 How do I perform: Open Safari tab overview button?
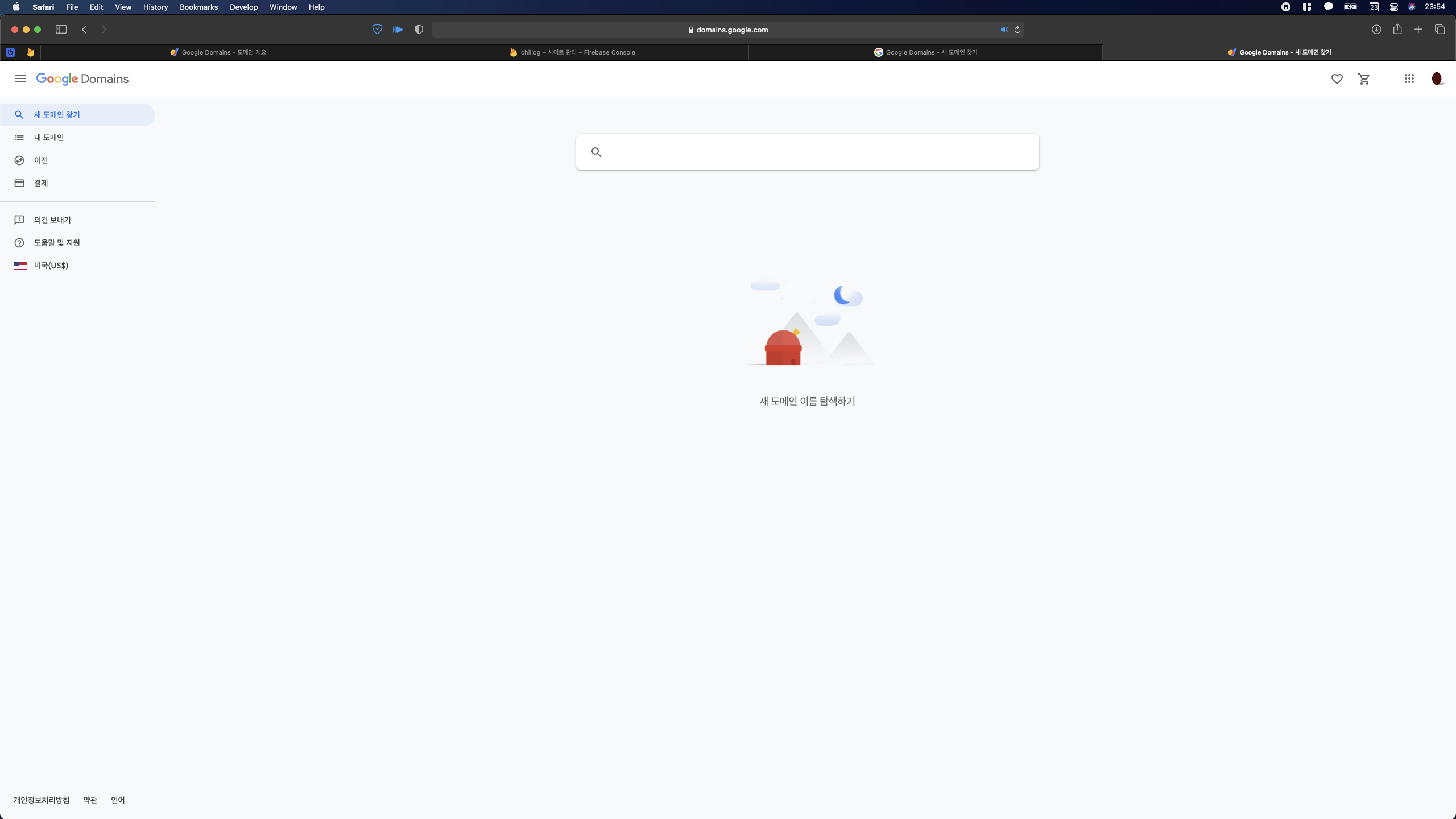coord(1440,30)
